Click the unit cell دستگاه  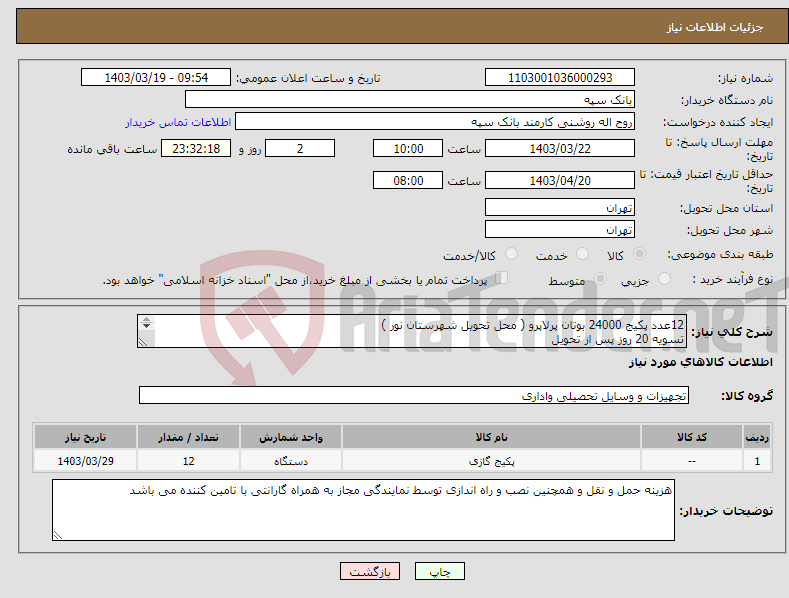coord(291,461)
